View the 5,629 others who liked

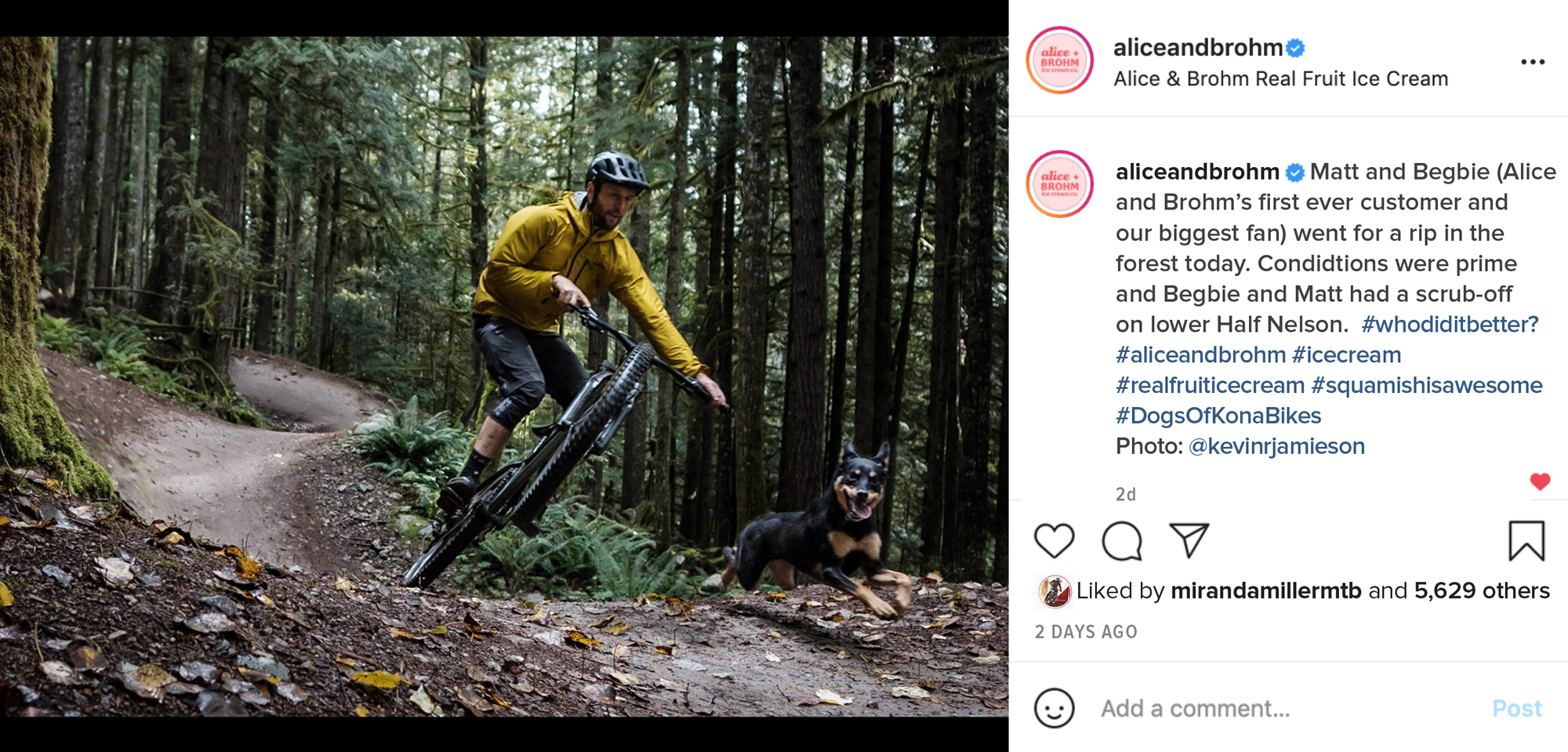(x=1481, y=590)
